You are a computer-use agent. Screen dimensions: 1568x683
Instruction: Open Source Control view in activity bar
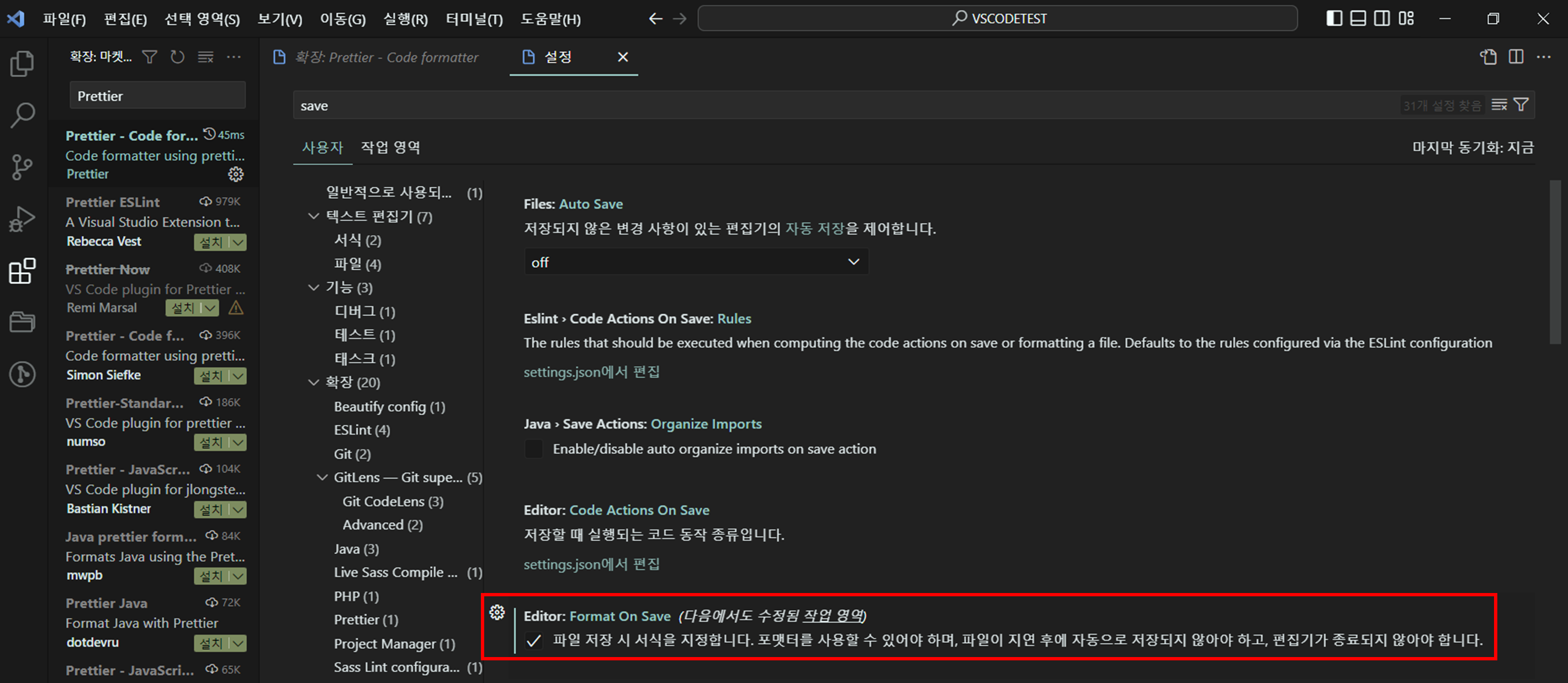click(x=23, y=167)
